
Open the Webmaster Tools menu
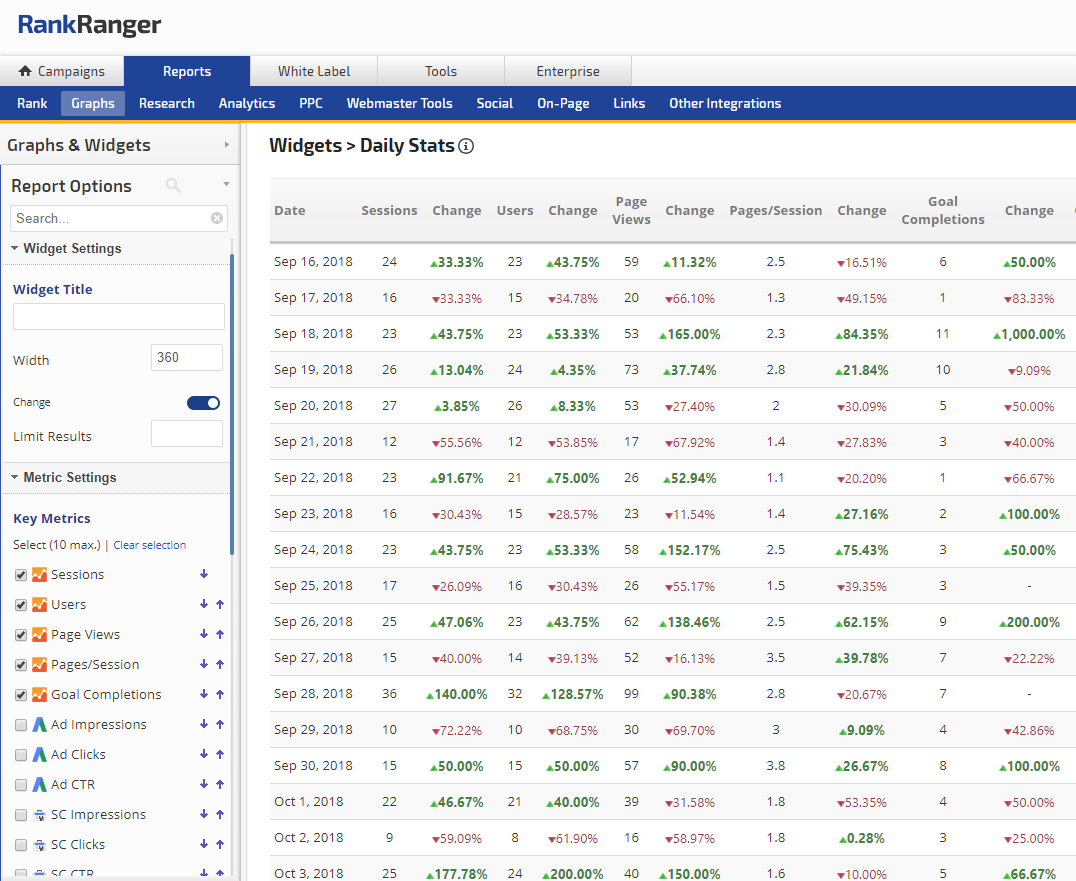tap(399, 103)
